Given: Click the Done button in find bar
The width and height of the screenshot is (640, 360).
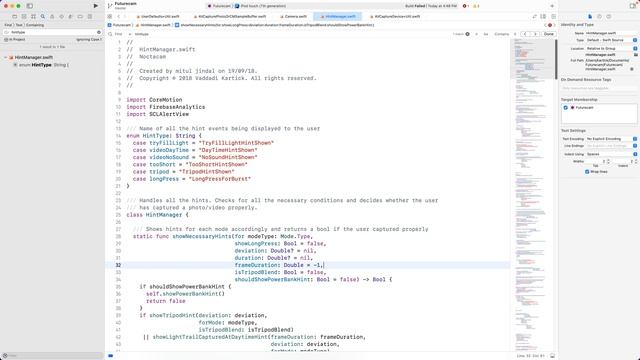Looking at the screenshot, I should [x=549, y=34].
